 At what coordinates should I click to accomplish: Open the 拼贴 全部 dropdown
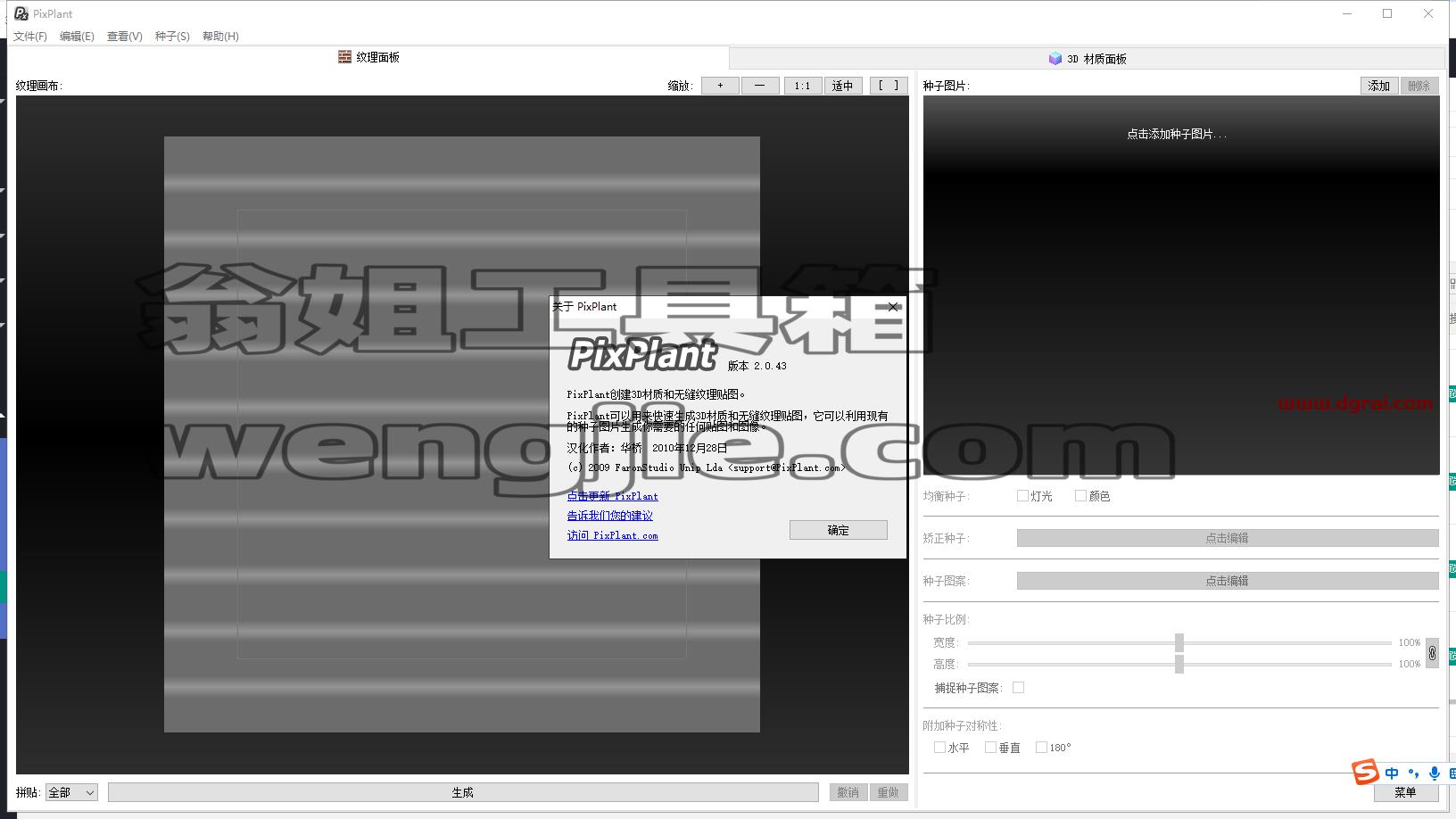tap(71, 792)
